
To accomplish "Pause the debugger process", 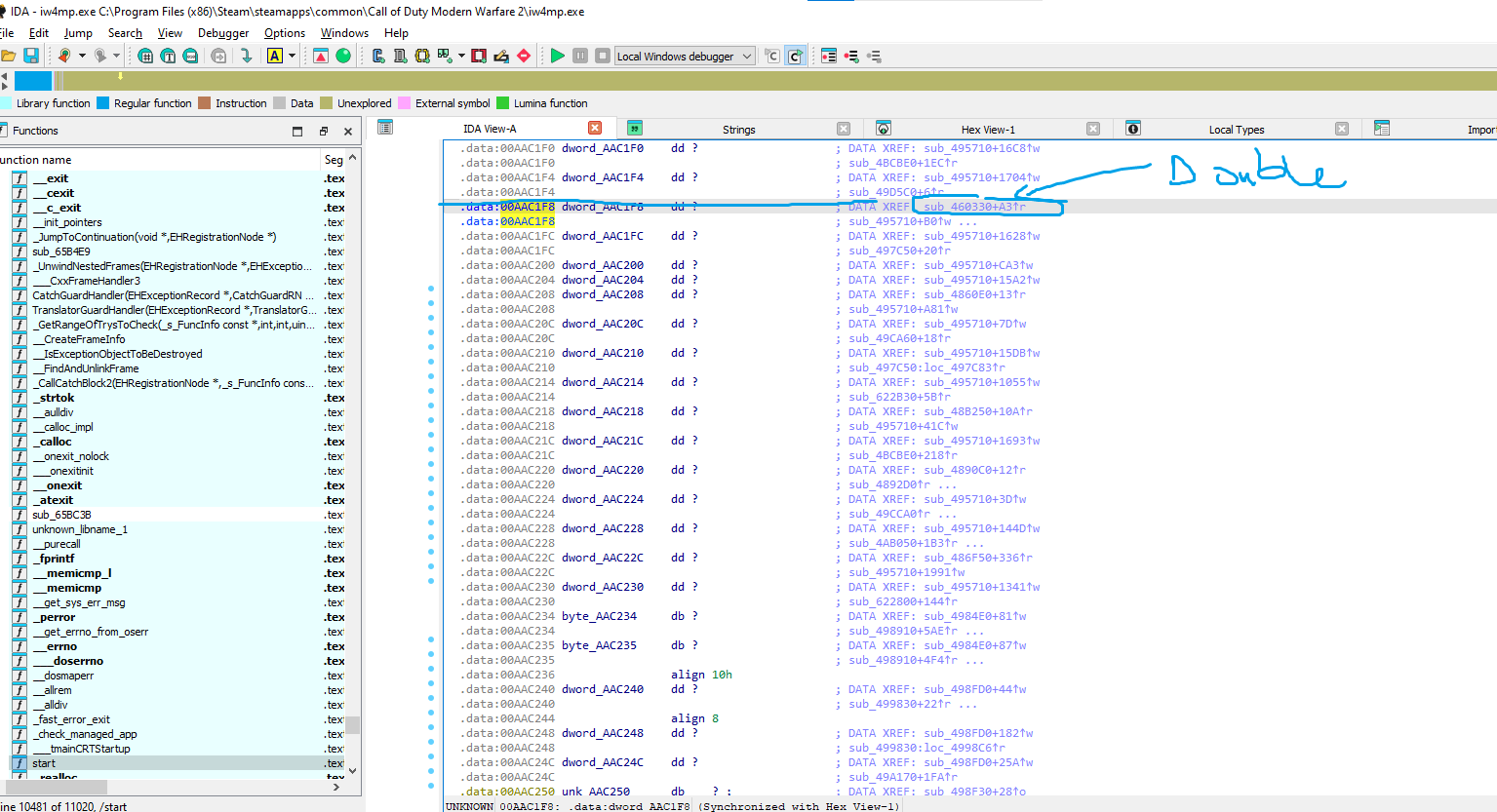I will tap(580, 56).
